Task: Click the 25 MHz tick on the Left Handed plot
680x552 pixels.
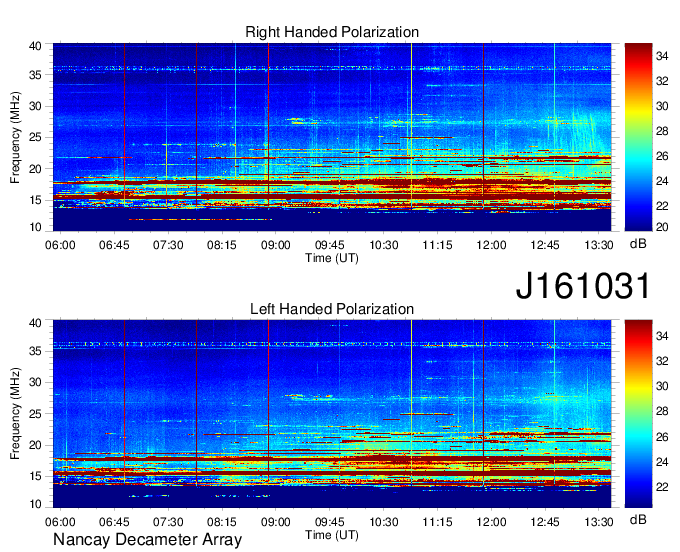Action: pos(36,414)
